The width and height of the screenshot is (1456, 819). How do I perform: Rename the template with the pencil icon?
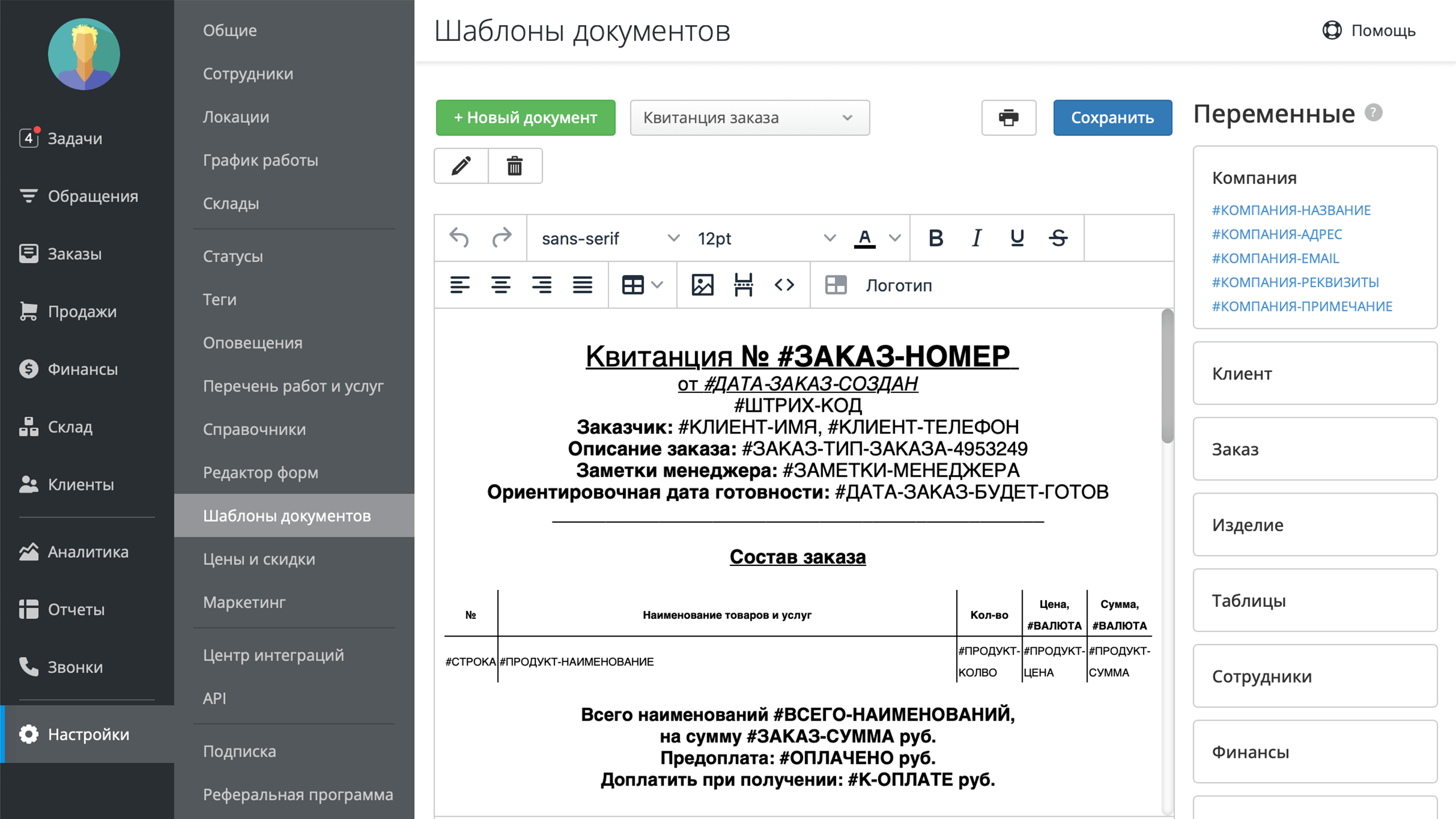click(461, 166)
